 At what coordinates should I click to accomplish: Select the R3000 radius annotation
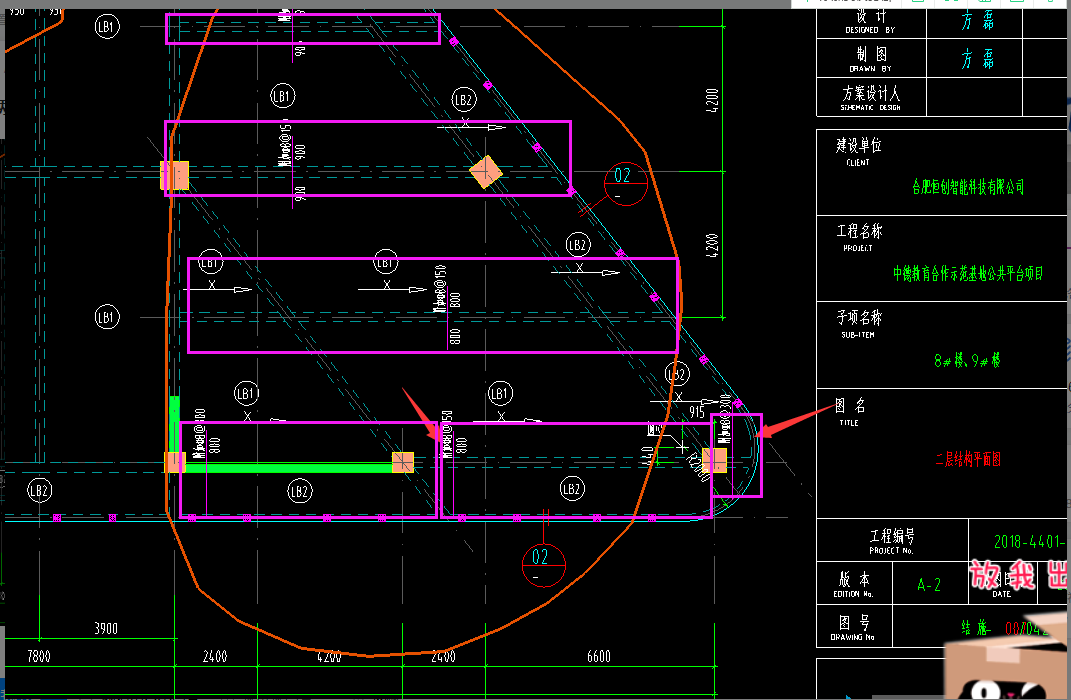[698, 467]
